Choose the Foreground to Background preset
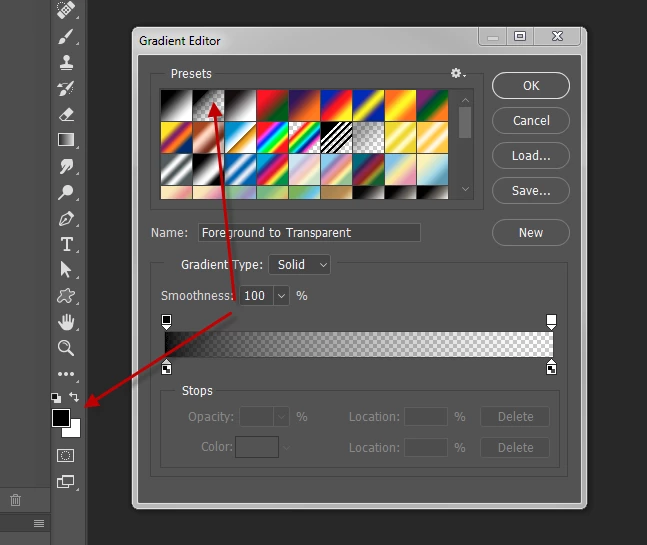647x545 pixels. coord(176,105)
